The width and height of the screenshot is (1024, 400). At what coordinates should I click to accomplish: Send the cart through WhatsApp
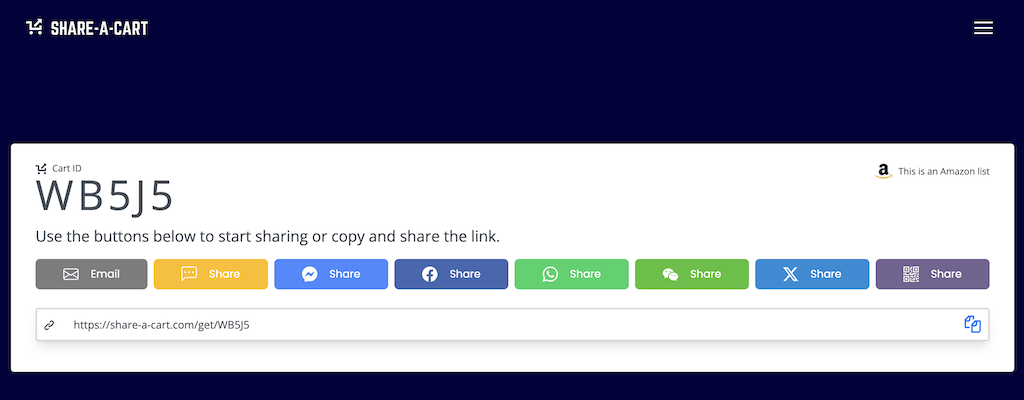coord(571,274)
